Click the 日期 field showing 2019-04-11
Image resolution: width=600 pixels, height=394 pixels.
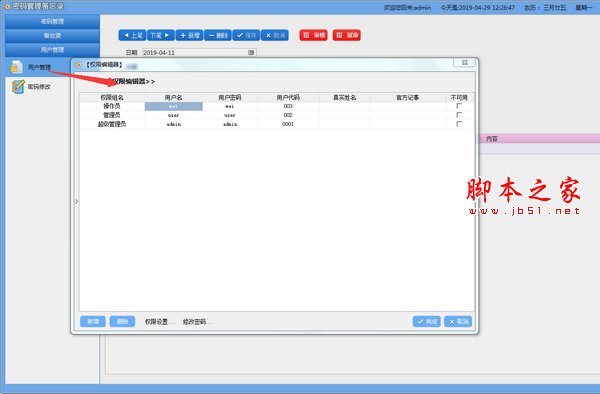199,52
